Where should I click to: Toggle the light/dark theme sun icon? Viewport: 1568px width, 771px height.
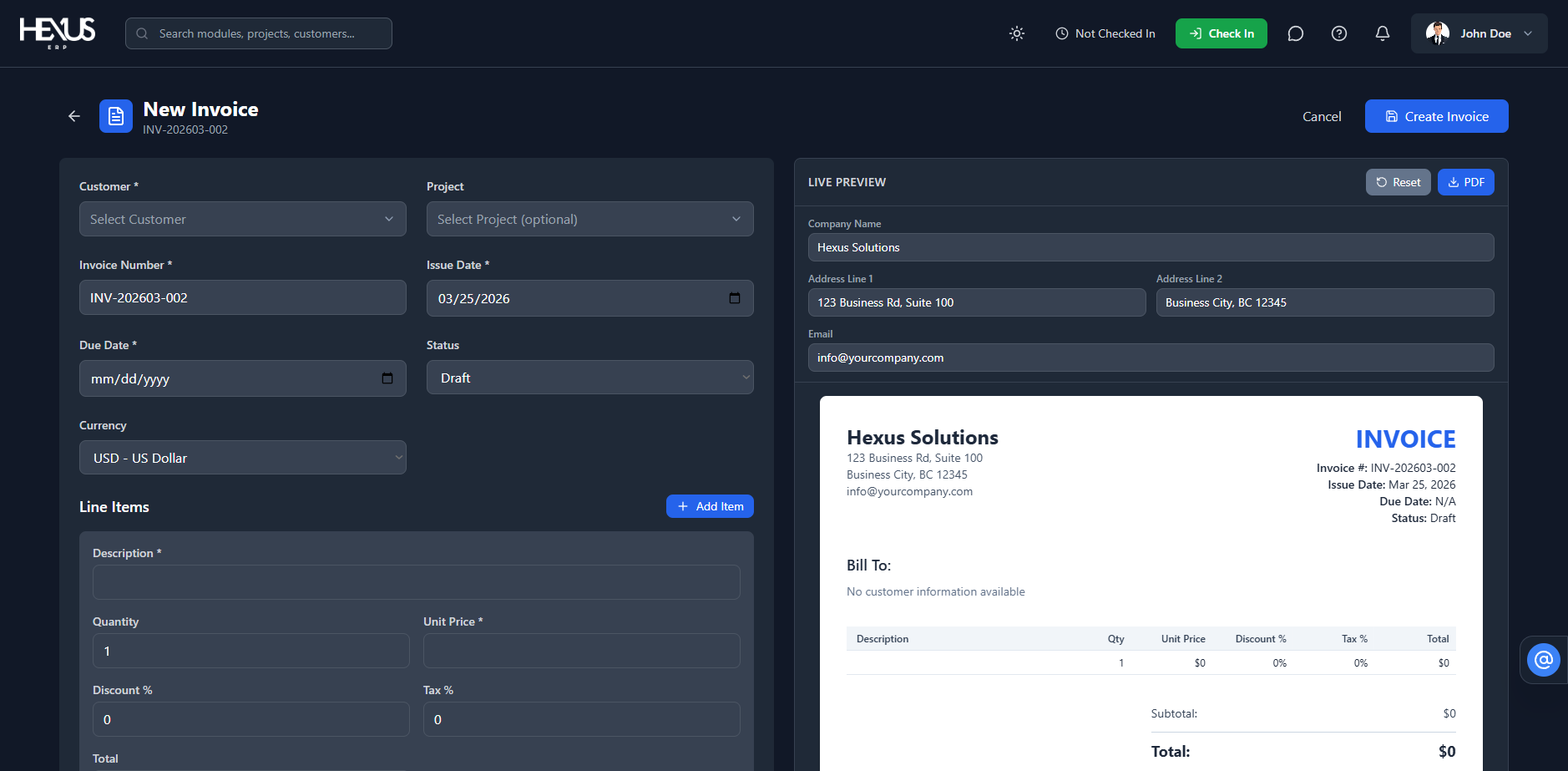click(1017, 33)
